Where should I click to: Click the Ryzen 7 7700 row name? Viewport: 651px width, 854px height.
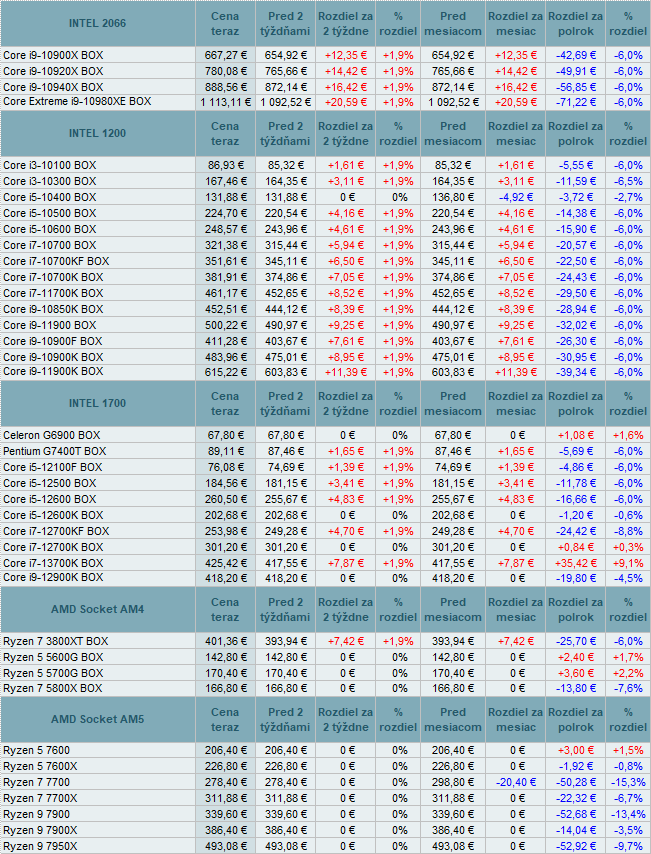[36, 783]
